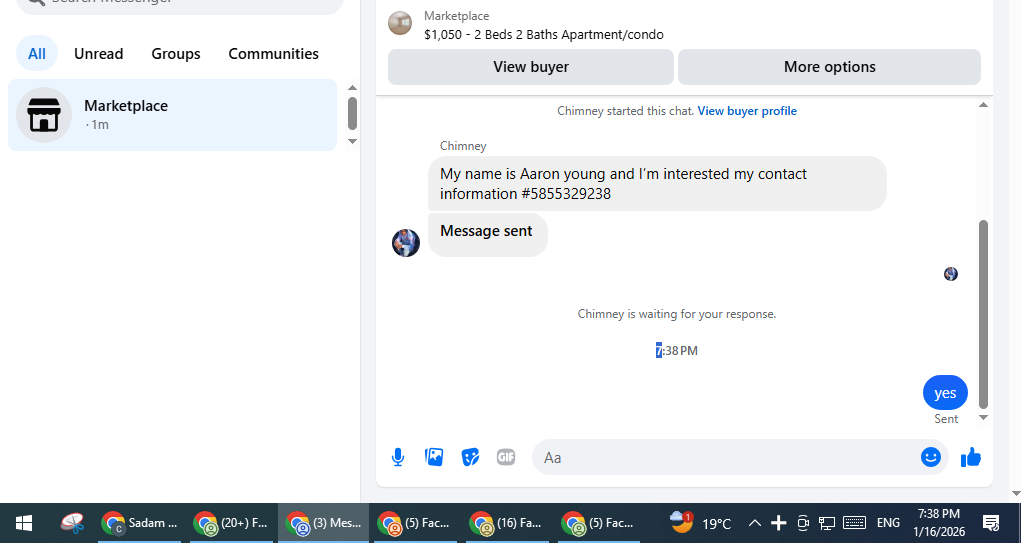The width and height of the screenshot is (1021, 543).
Task: Attach a file with the photo icon
Action: coord(434,457)
